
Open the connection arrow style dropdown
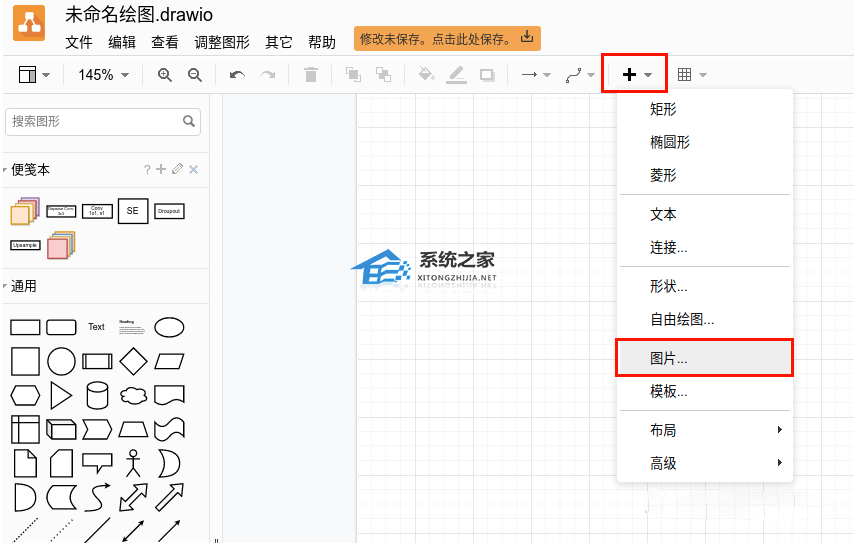[536, 75]
